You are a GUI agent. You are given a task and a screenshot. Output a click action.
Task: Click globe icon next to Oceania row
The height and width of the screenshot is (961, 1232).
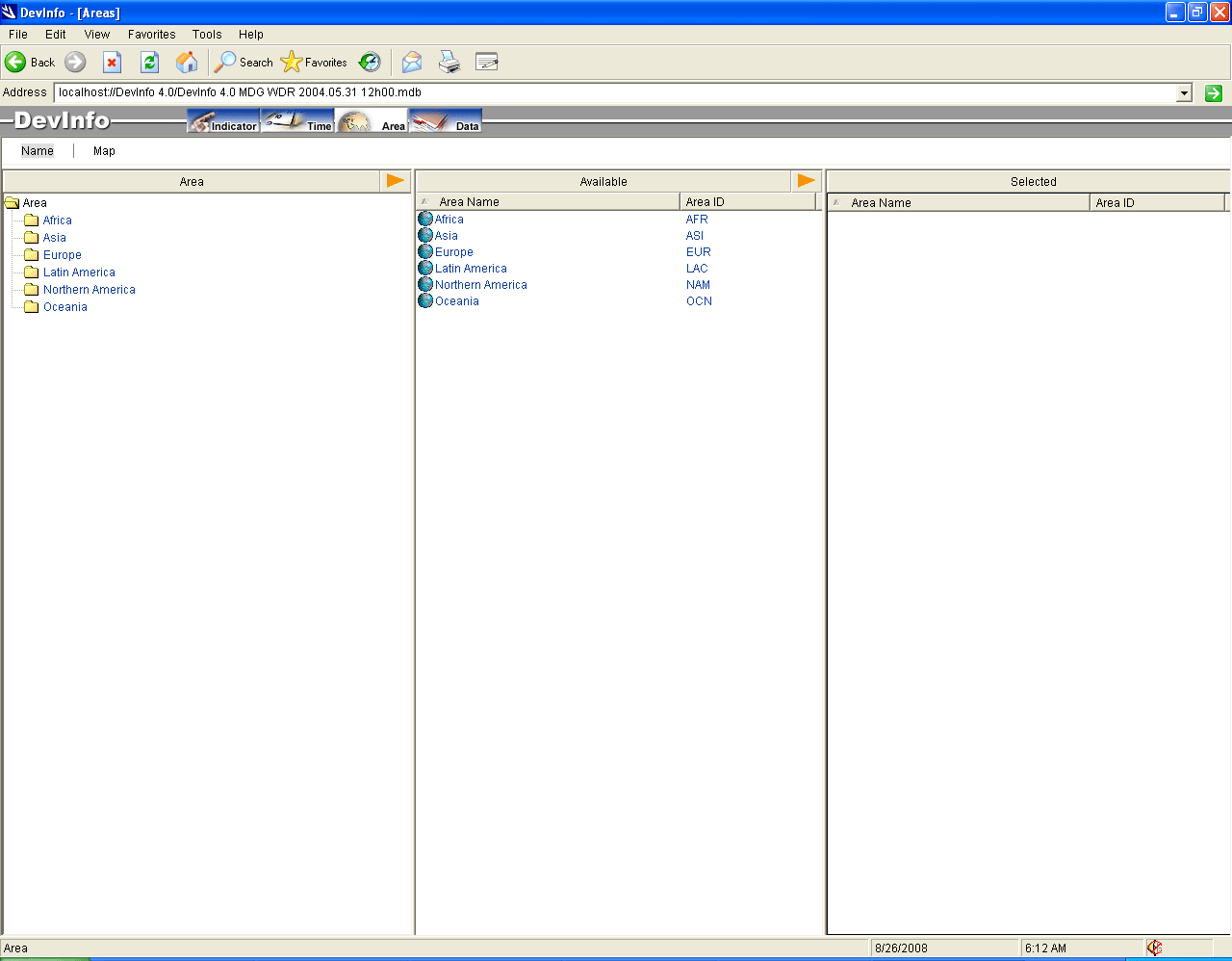pyautogui.click(x=425, y=300)
